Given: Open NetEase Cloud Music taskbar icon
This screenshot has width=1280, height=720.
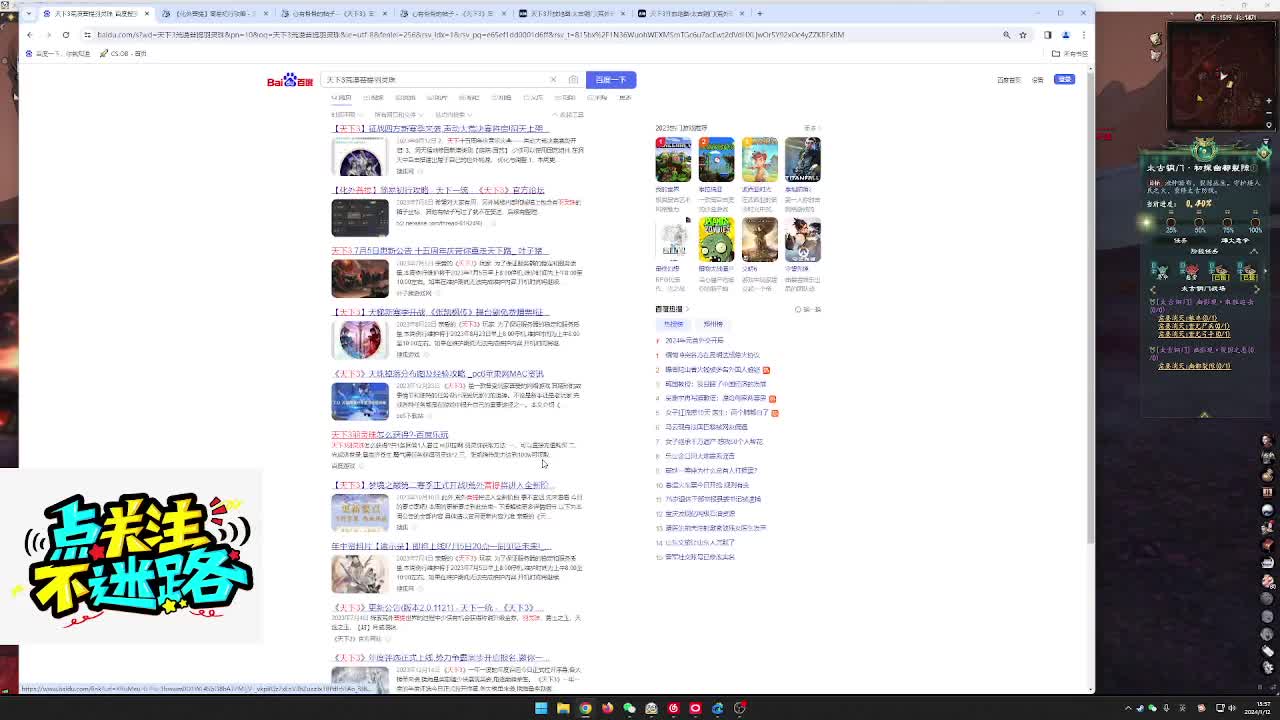Looking at the screenshot, I should click(x=673, y=708).
